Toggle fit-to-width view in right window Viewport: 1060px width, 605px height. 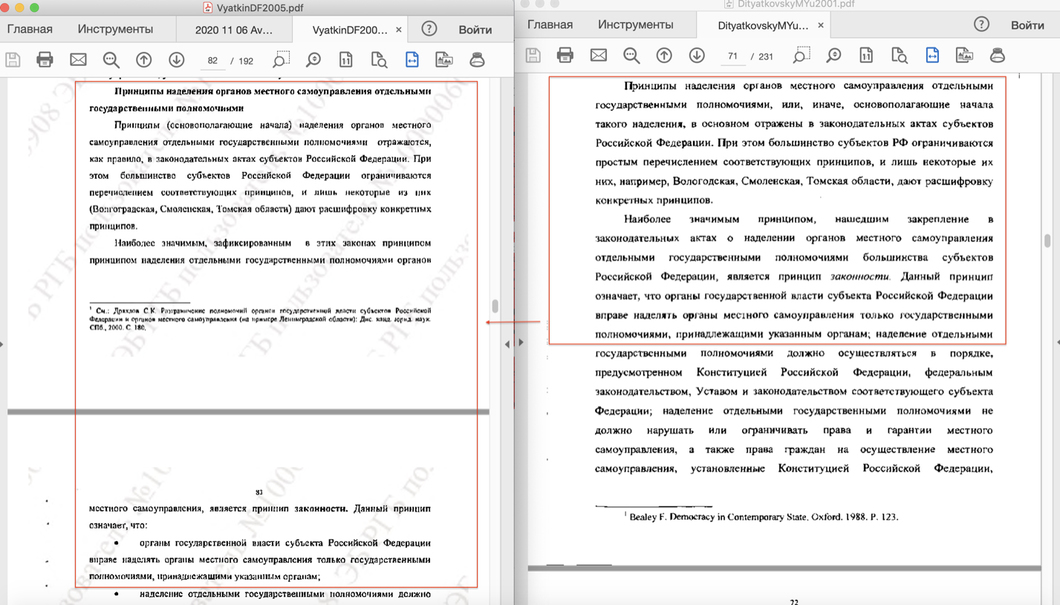pyautogui.click(x=932, y=55)
